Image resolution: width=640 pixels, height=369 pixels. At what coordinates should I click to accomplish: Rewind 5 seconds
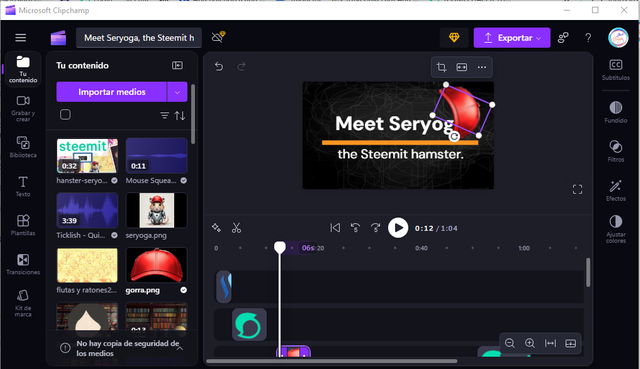pyautogui.click(x=356, y=228)
